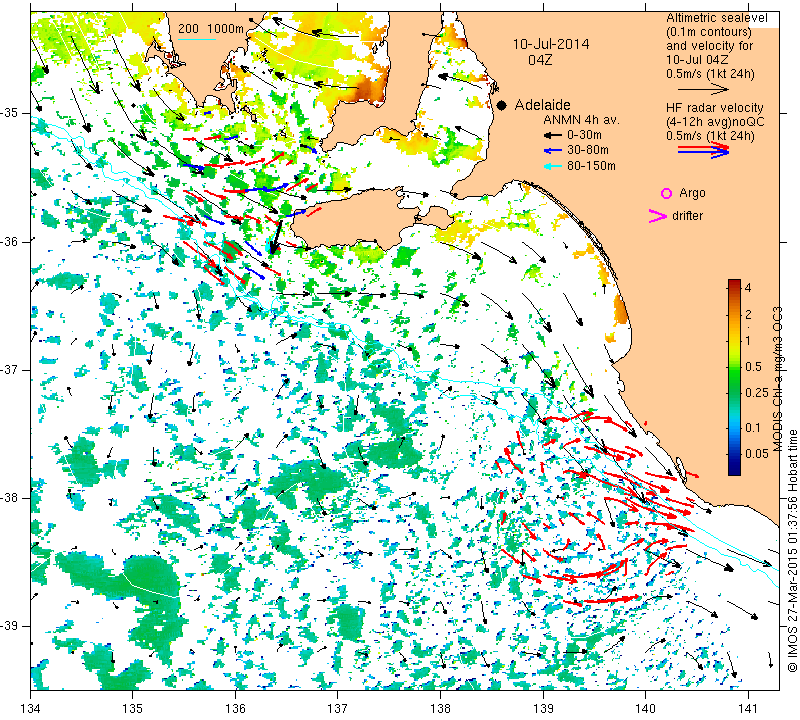Click the red and blue HF radar legend arrow
The height and width of the screenshot is (720, 800).
(704, 150)
